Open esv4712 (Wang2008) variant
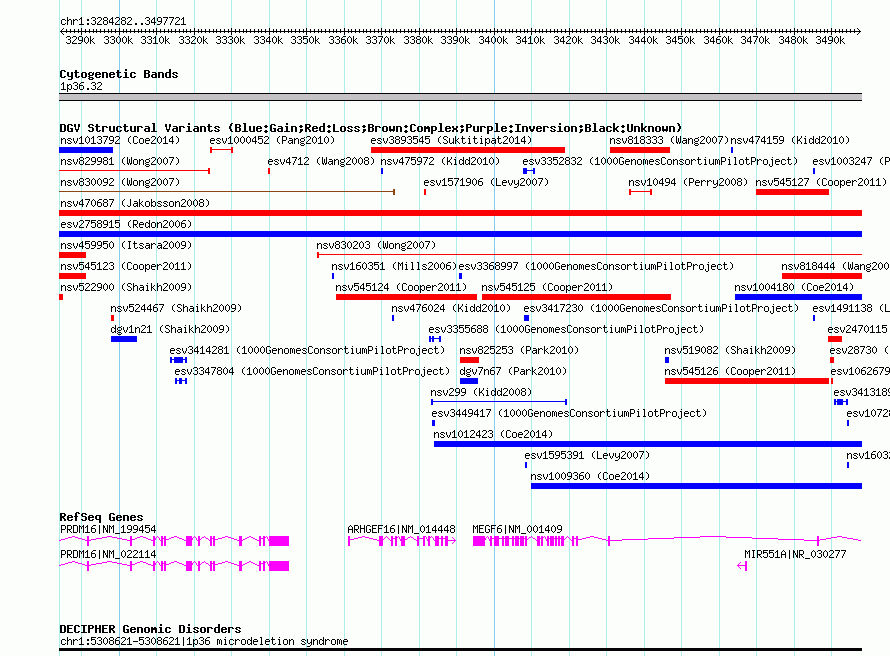Viewport: 890px width, 656px height. click(269, 171)
